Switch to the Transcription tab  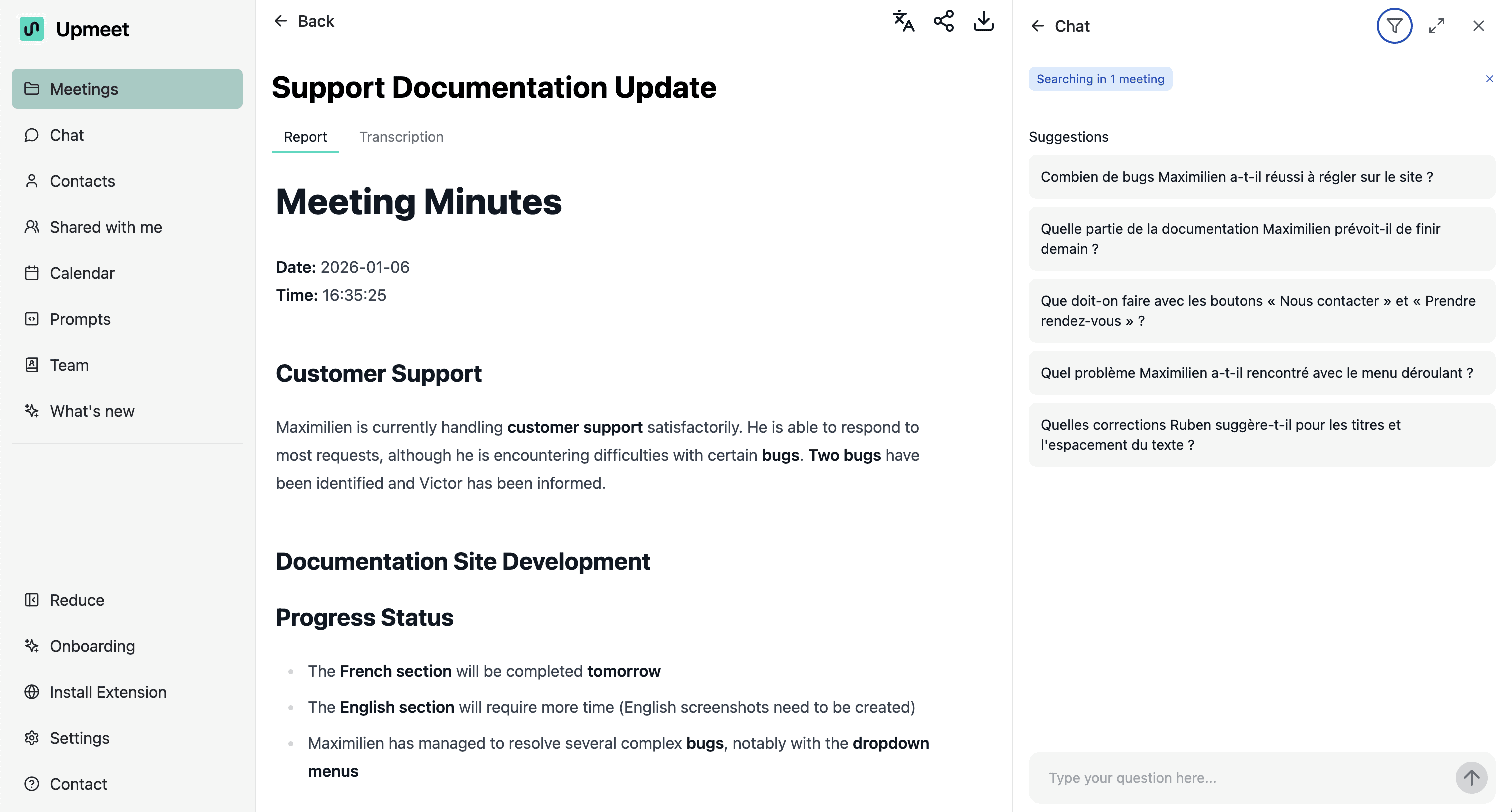pyautogui.click(x=401, y=137)
